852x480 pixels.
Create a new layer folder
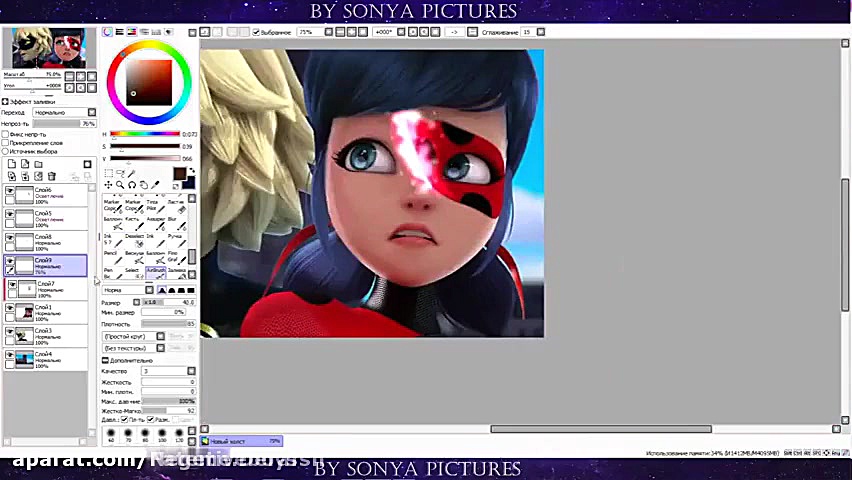(38, 164)
